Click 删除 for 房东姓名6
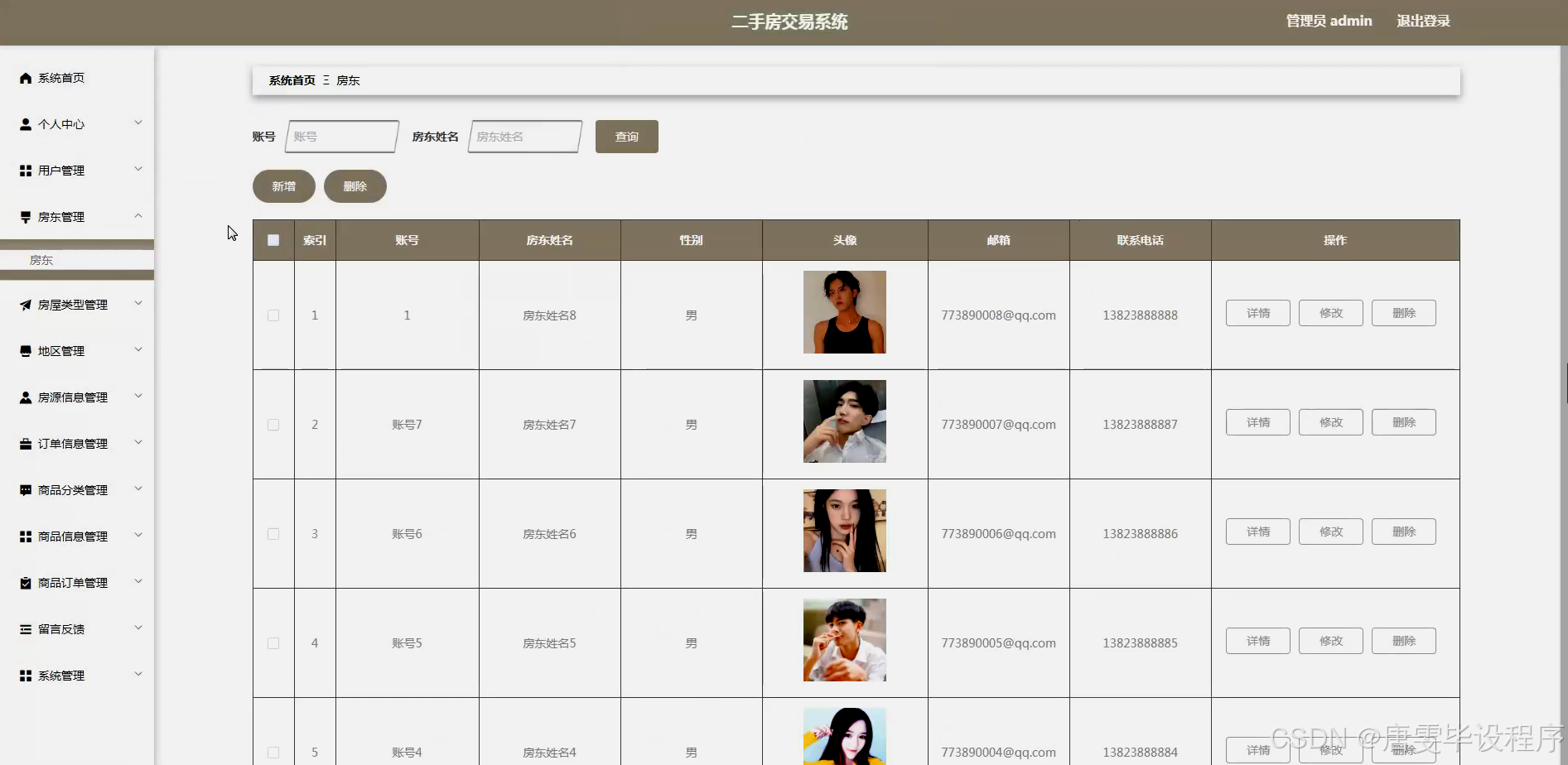Screen dimensions: 1568x765 (x=1404, y=532)
